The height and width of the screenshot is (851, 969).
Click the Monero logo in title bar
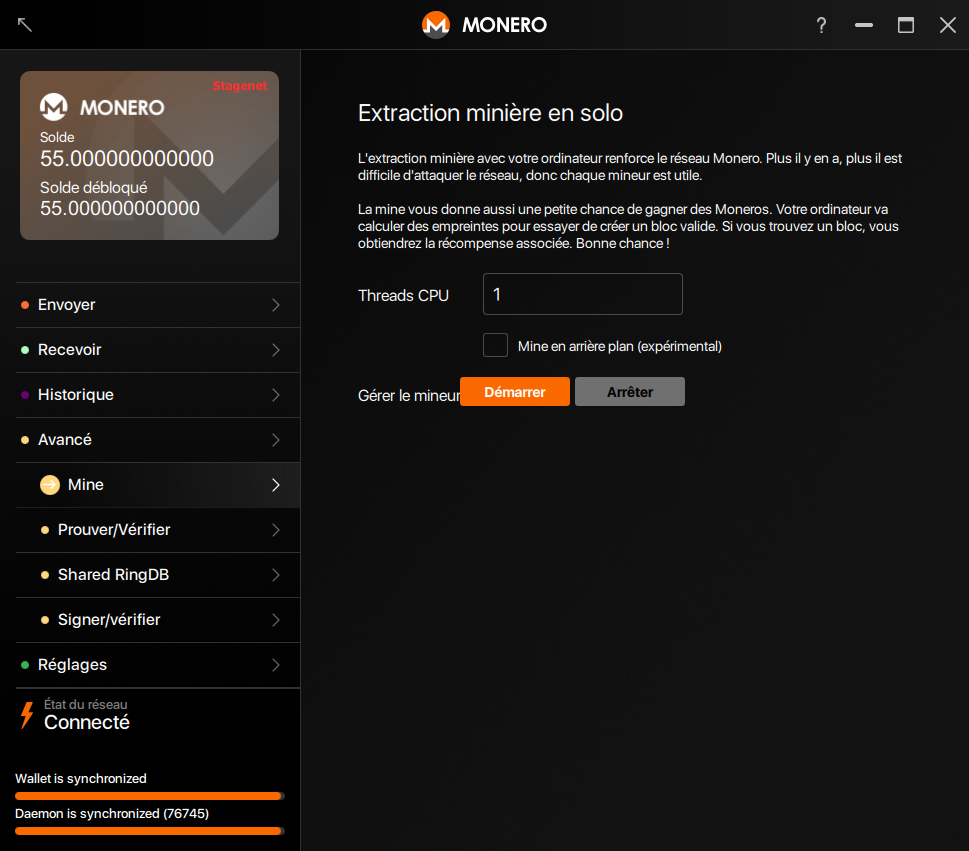point(436,25)
